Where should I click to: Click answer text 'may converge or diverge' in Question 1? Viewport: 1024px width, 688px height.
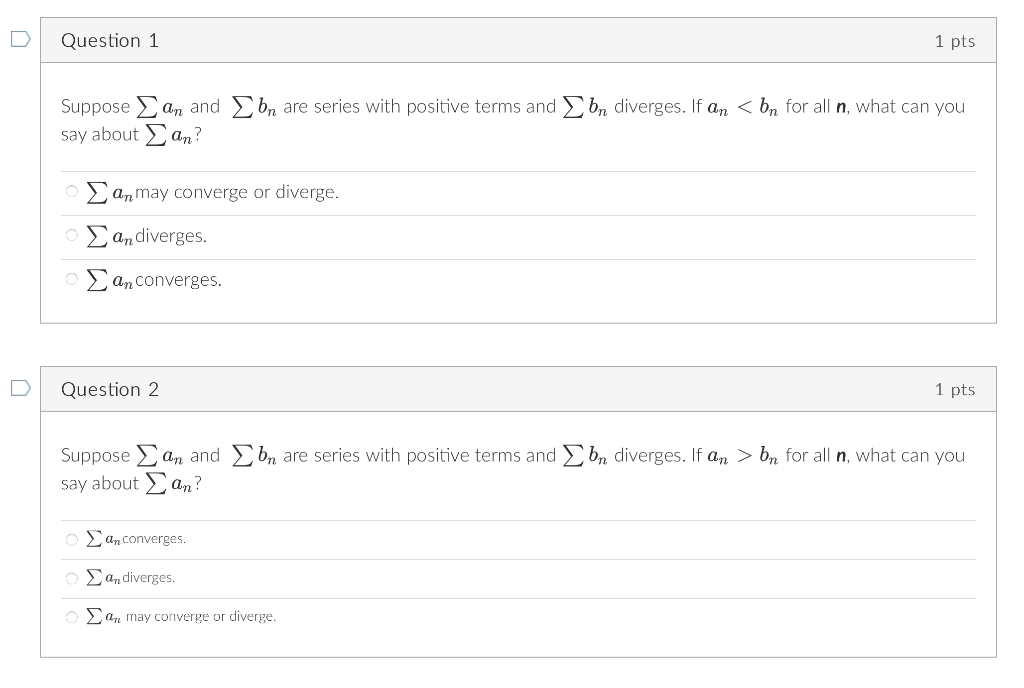[237, 192]
